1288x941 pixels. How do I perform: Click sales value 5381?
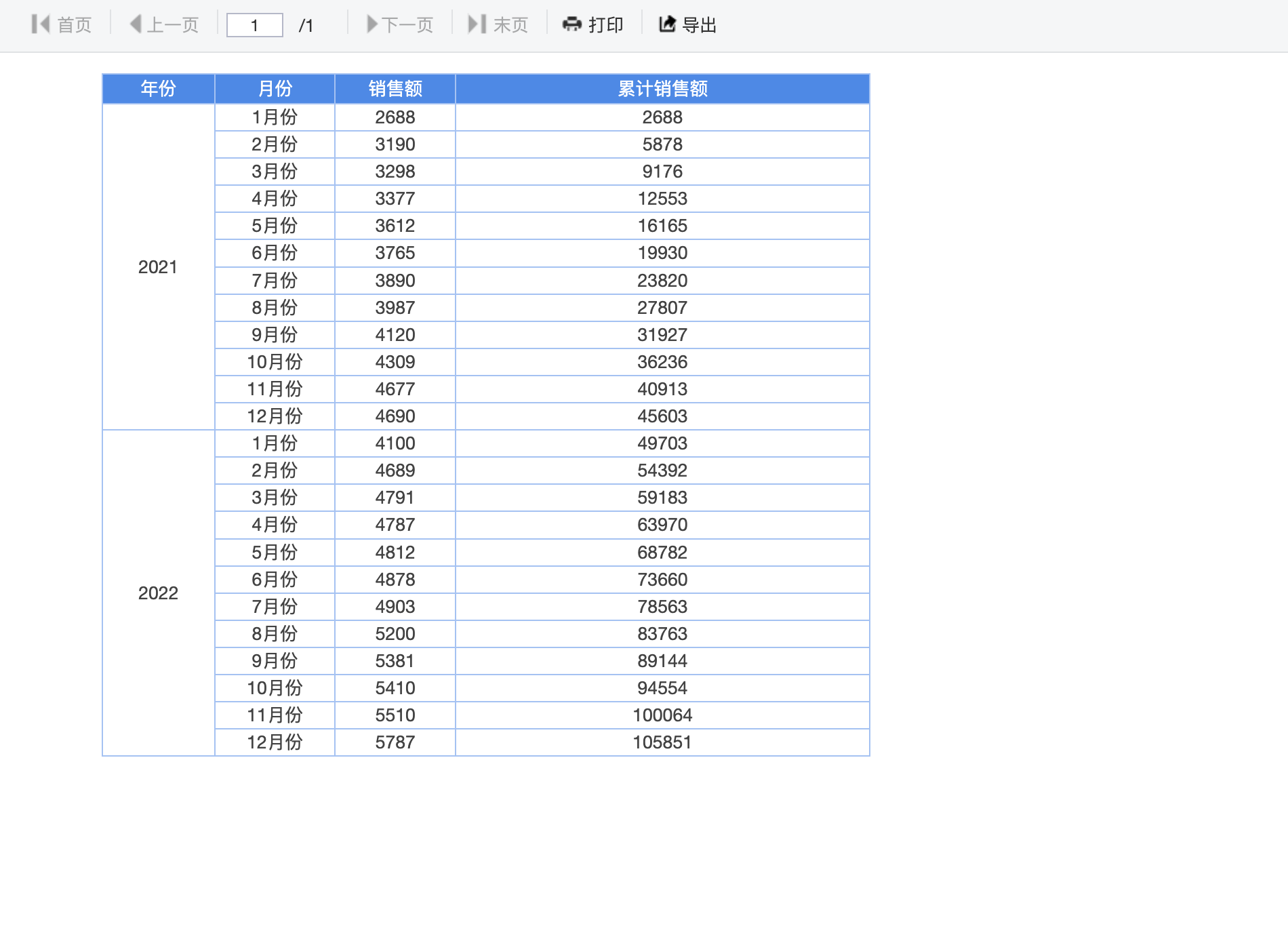(x=395, y=661)
